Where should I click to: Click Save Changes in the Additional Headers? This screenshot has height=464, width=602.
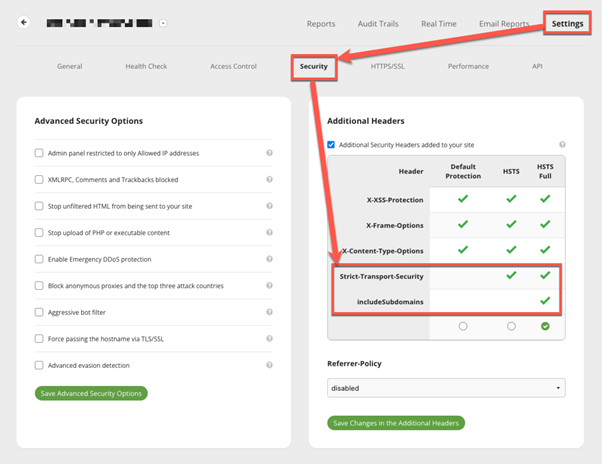396,423
